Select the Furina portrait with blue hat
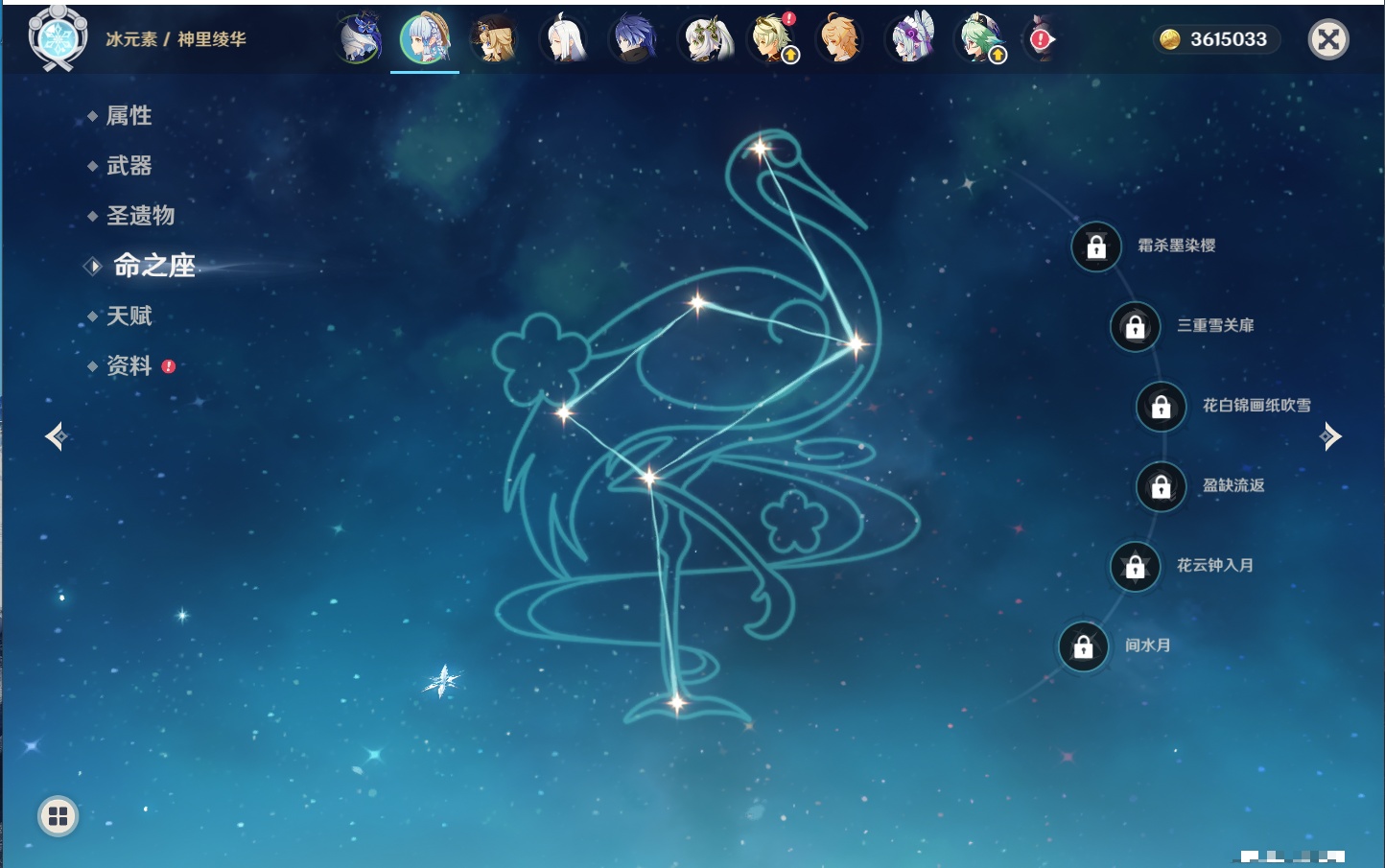Viewport: 1385px width, 868px height. pos(360,40)
